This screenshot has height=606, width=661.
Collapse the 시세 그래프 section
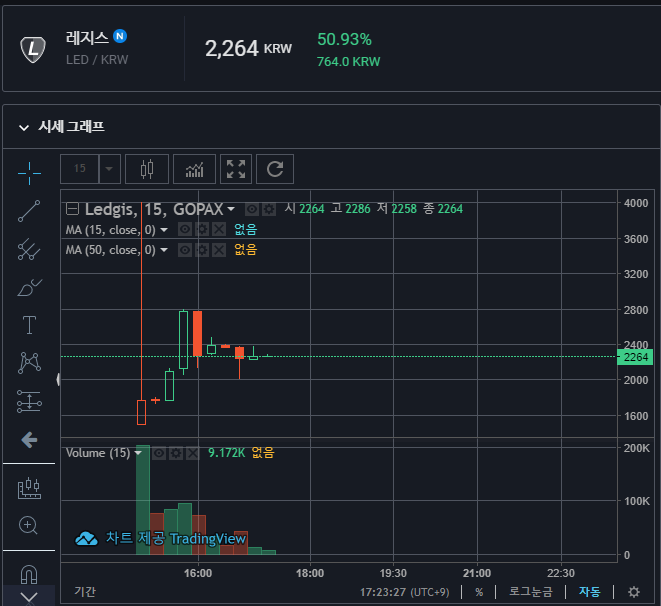pos(24,127)
